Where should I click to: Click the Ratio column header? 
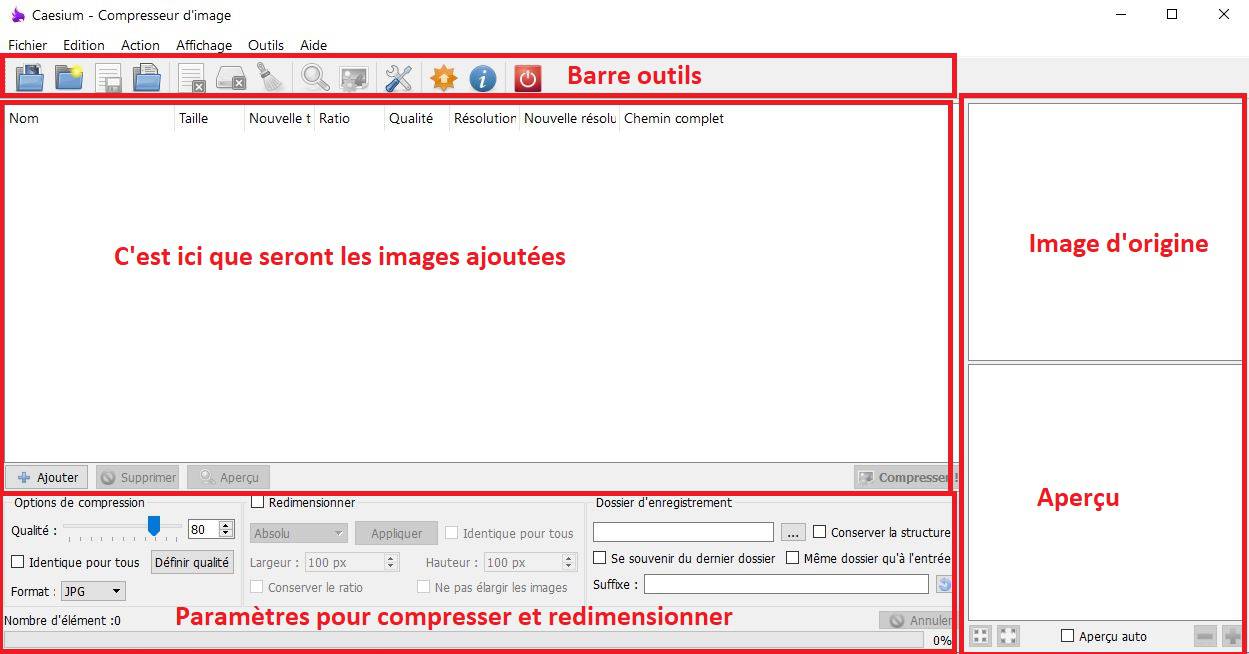[349, 118]
